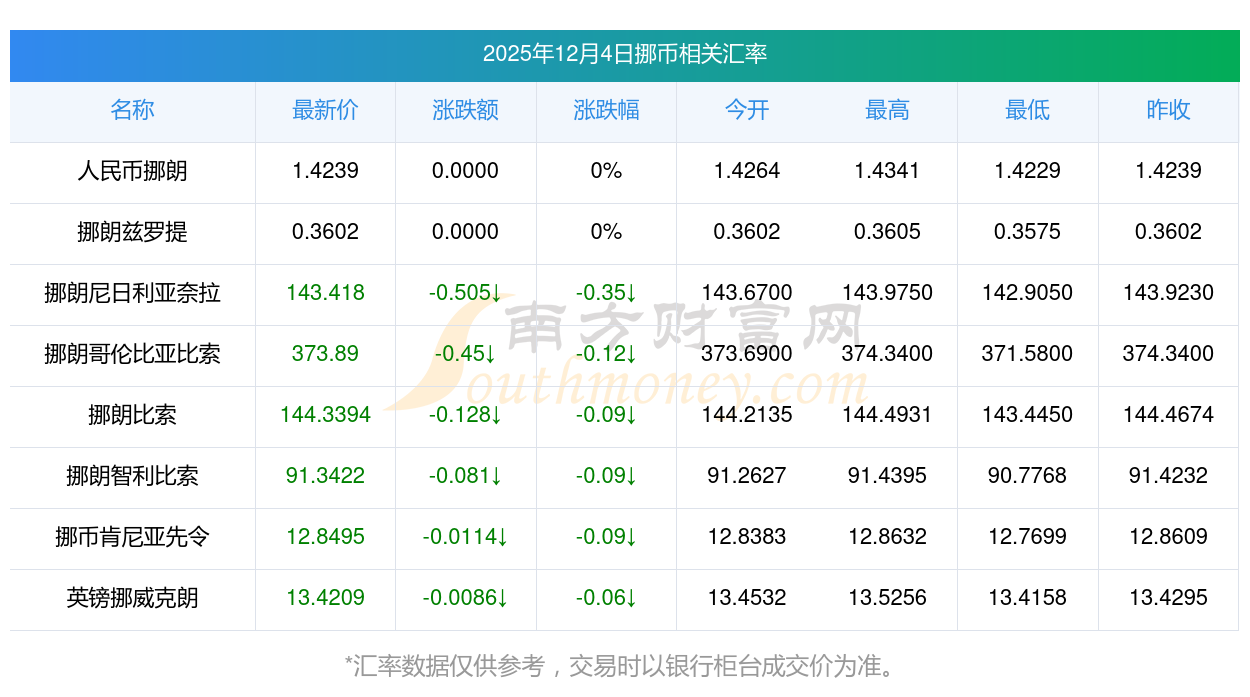Click the 挪朗智利比索 row name
The image size is (1250, 697).
point(132,476)
